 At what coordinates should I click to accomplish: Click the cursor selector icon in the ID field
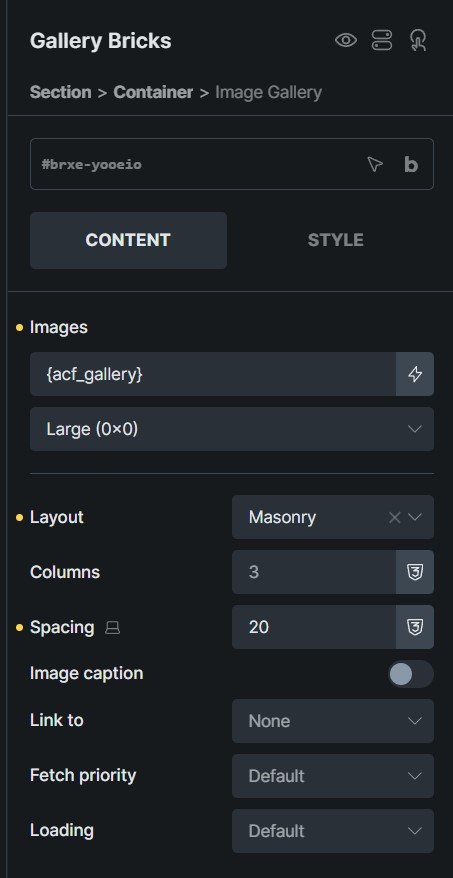click(x=375, y=164)
